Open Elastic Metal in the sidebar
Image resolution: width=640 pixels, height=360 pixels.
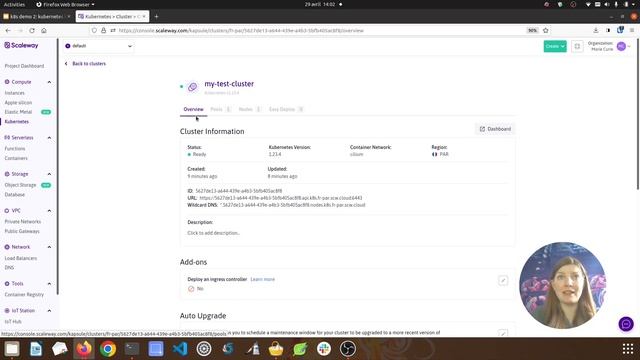(x=18, y=112)
